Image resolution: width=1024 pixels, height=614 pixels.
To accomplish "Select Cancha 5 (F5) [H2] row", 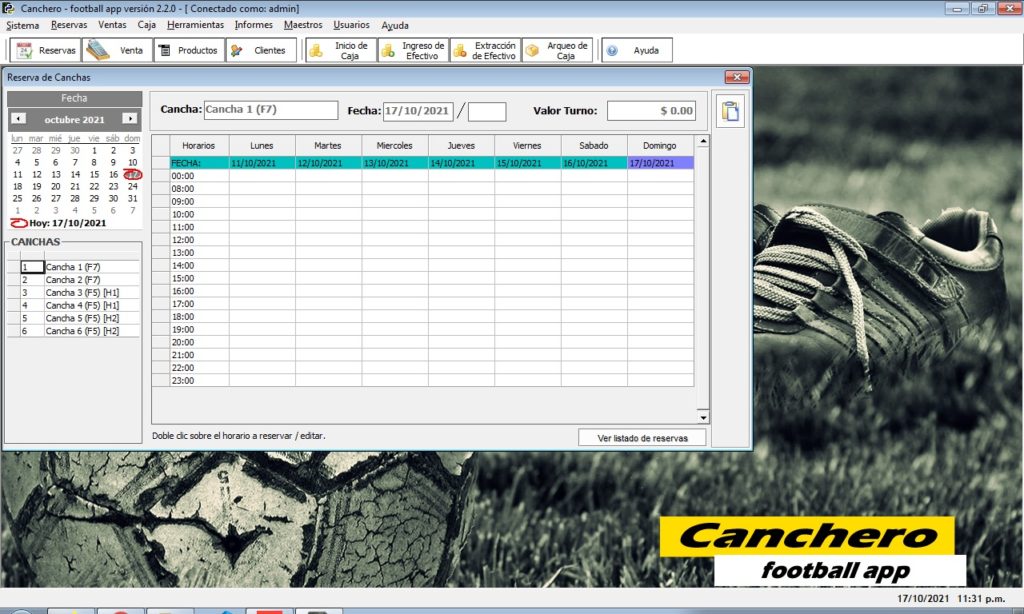I will coord(73,318).
